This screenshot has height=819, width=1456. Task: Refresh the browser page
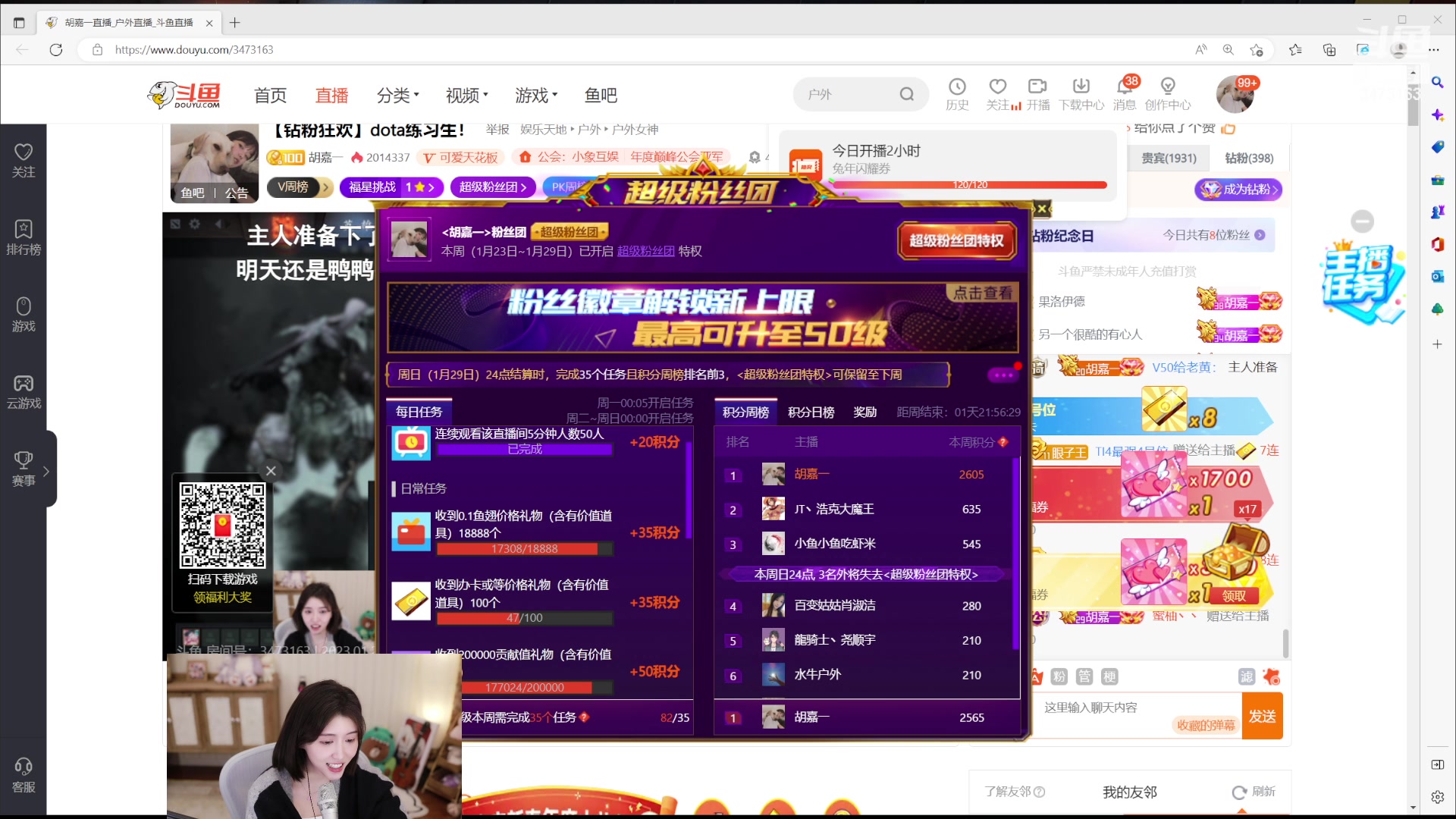click(x=56, y=50)
